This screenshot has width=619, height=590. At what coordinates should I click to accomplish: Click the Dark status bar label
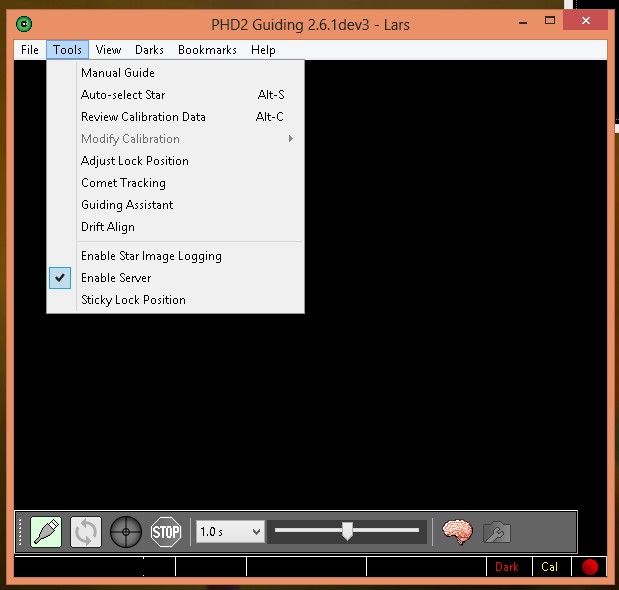(506, 567)
